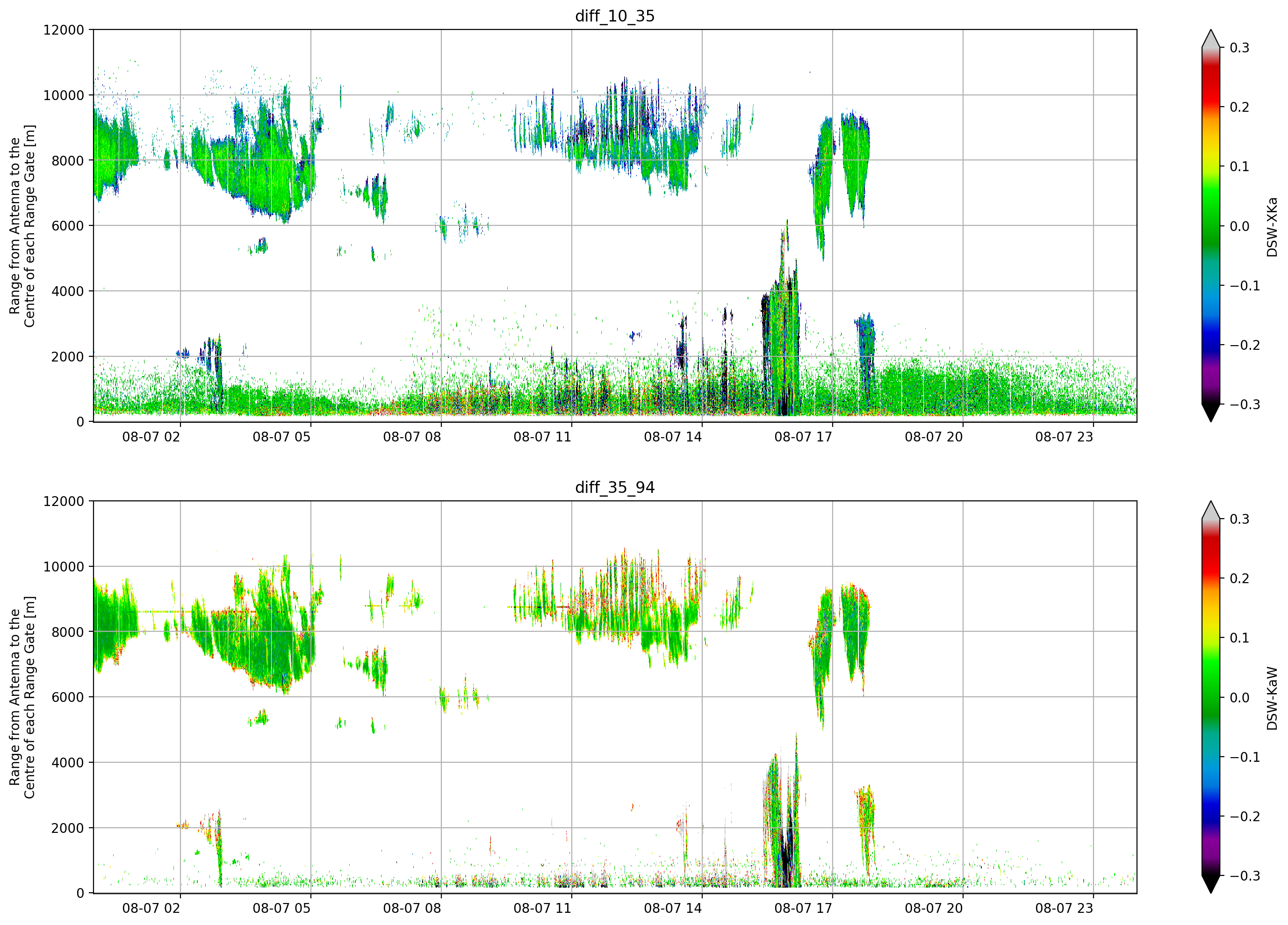
Task: Click upper extend arrow of DSW-KaW colorbar
Action: click(1211, 511)
